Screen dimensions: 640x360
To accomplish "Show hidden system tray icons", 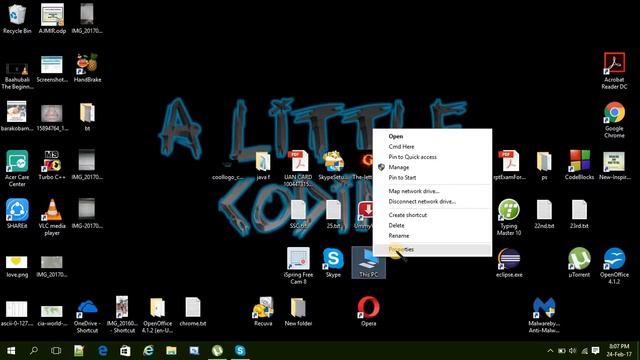I will pyautogui.click(x=550, y=351).
